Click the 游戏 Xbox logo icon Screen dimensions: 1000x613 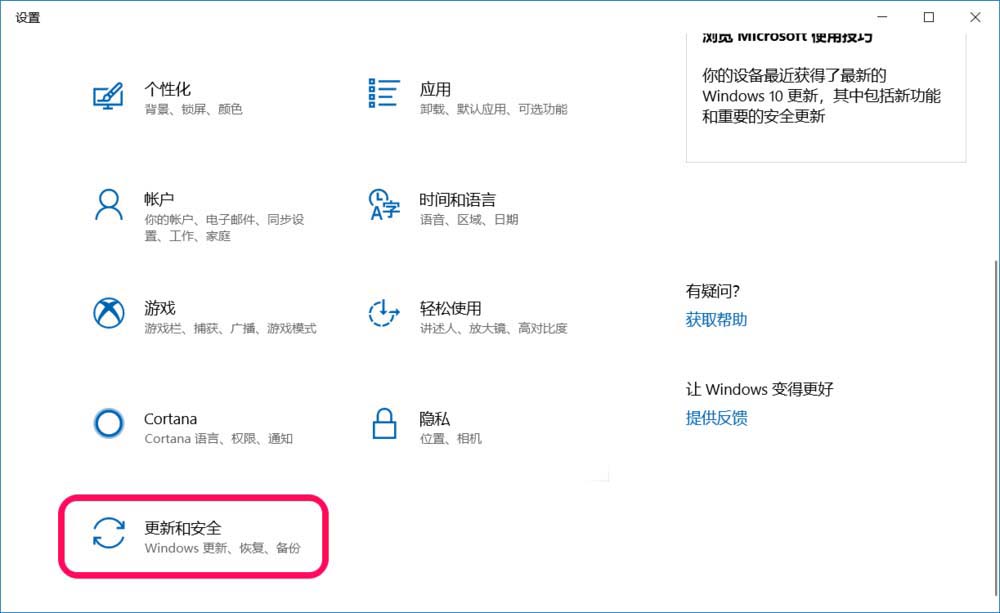[x=108, y=314]
